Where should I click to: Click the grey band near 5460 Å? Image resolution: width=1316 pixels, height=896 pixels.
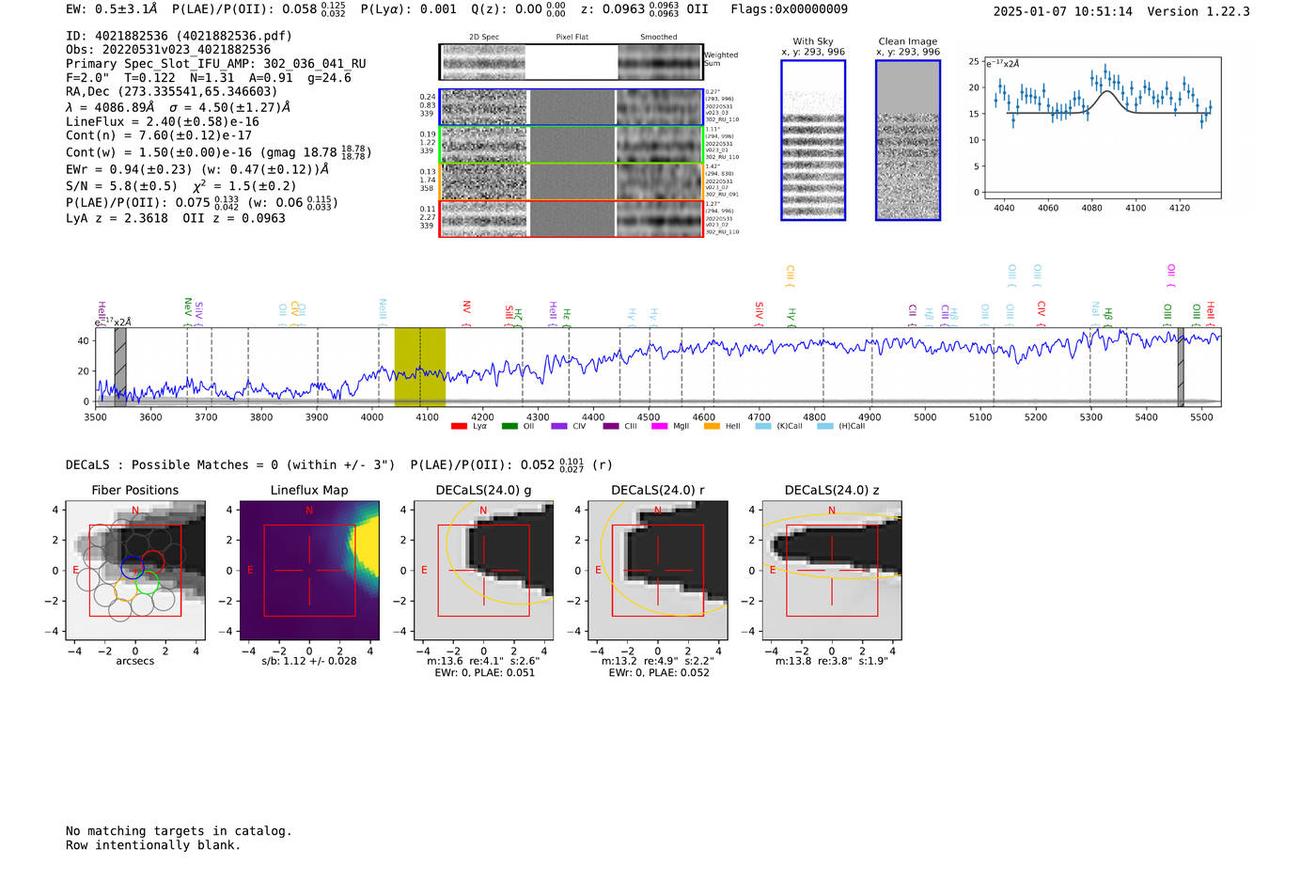1181,367
